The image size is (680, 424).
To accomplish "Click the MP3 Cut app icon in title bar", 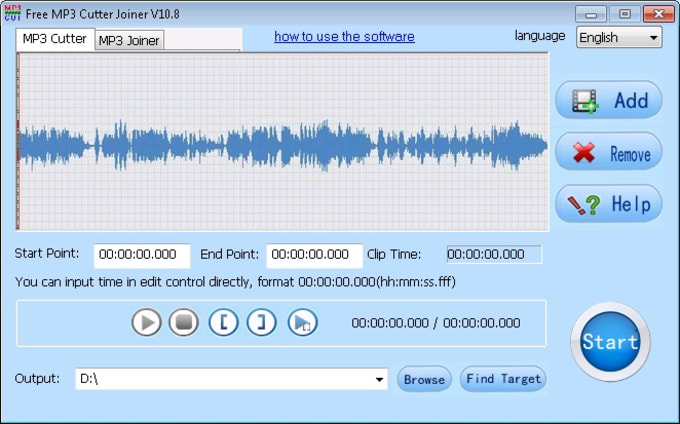I will pyautogui.click(x=12, y=13).
